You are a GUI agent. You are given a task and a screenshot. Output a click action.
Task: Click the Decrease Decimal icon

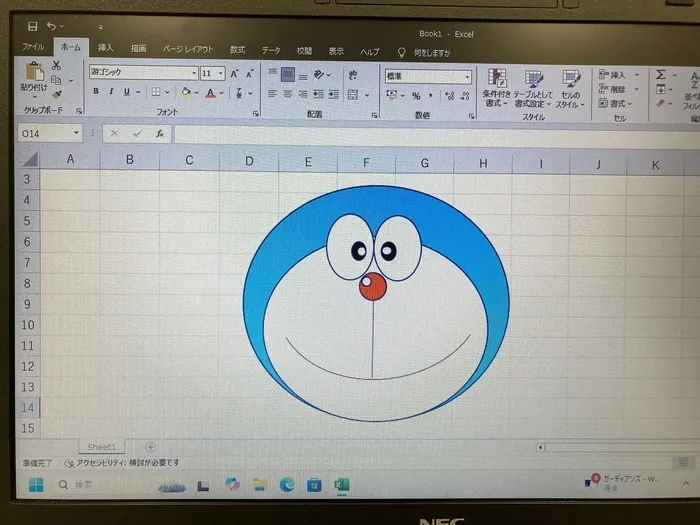pos(465,96)
